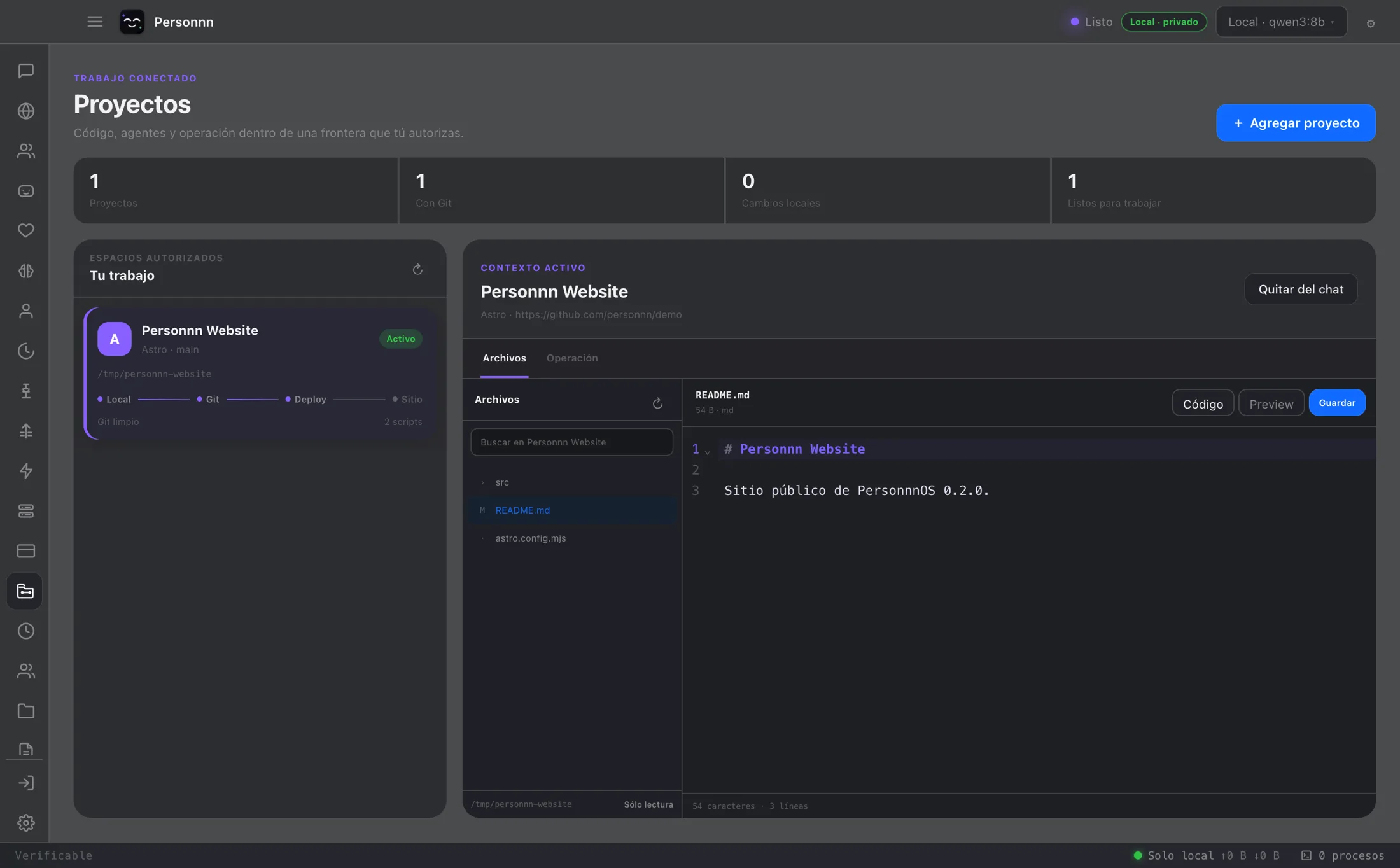Open the document file icon in sidebar

click(x=25, y=748)
